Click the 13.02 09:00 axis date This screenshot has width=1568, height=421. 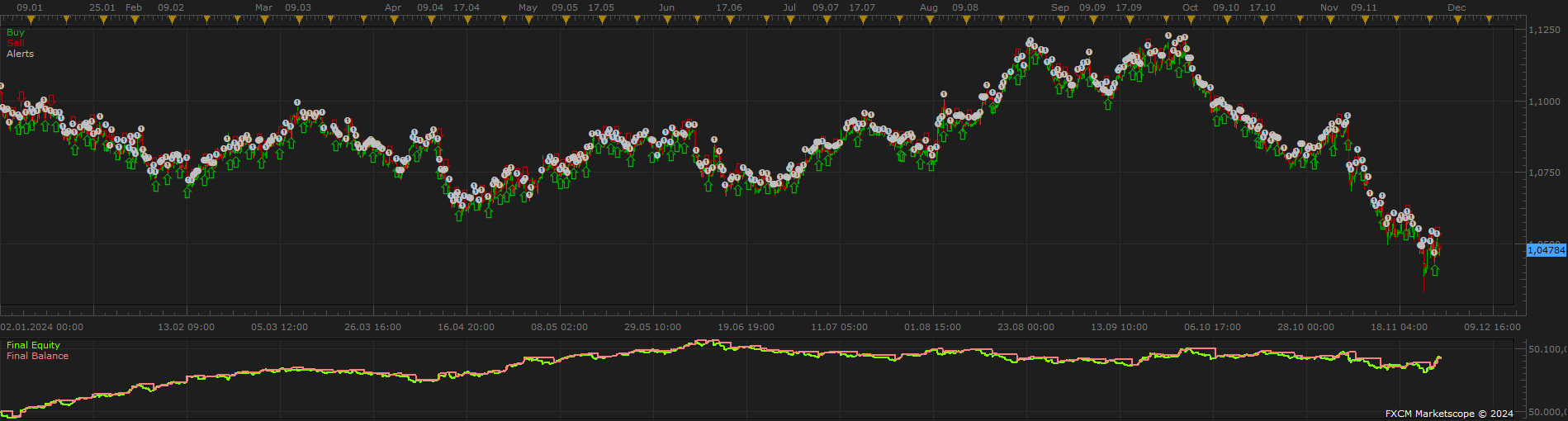186,327
